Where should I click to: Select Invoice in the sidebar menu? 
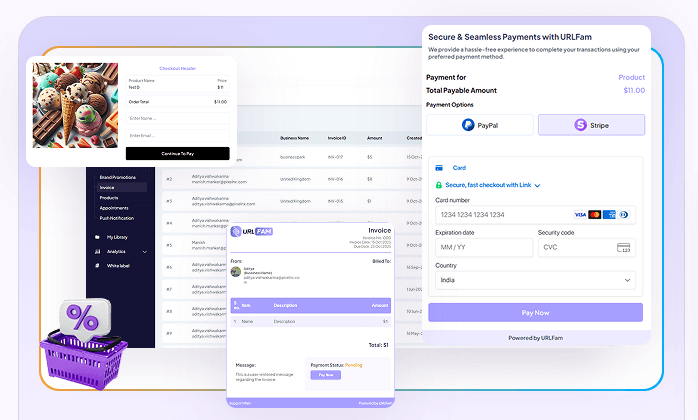pyautogui.click(x=107, y=187)
